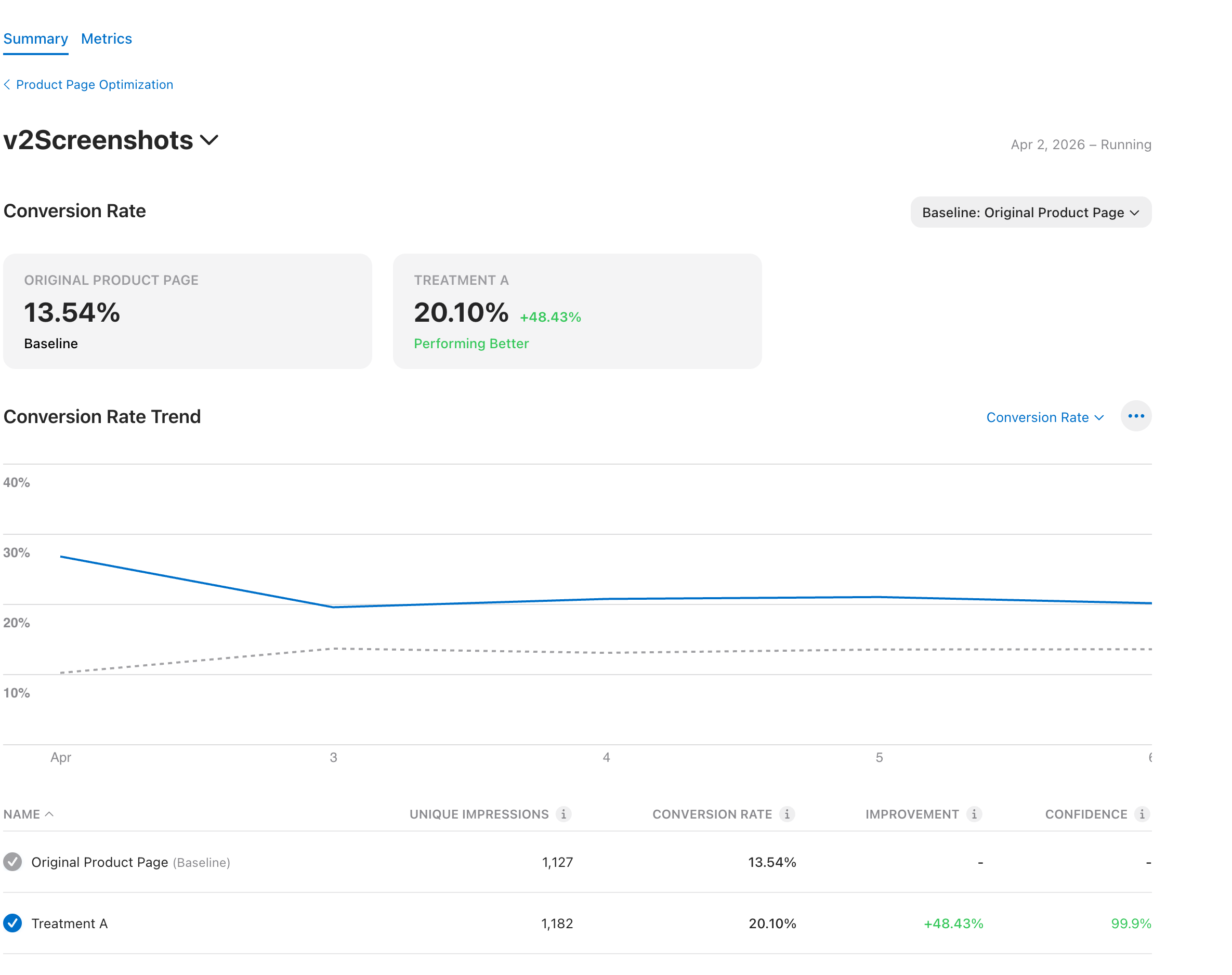This screenshot has height=975, width=1232.
Task: Select the Treatment A row name
Action: [69, 923]
